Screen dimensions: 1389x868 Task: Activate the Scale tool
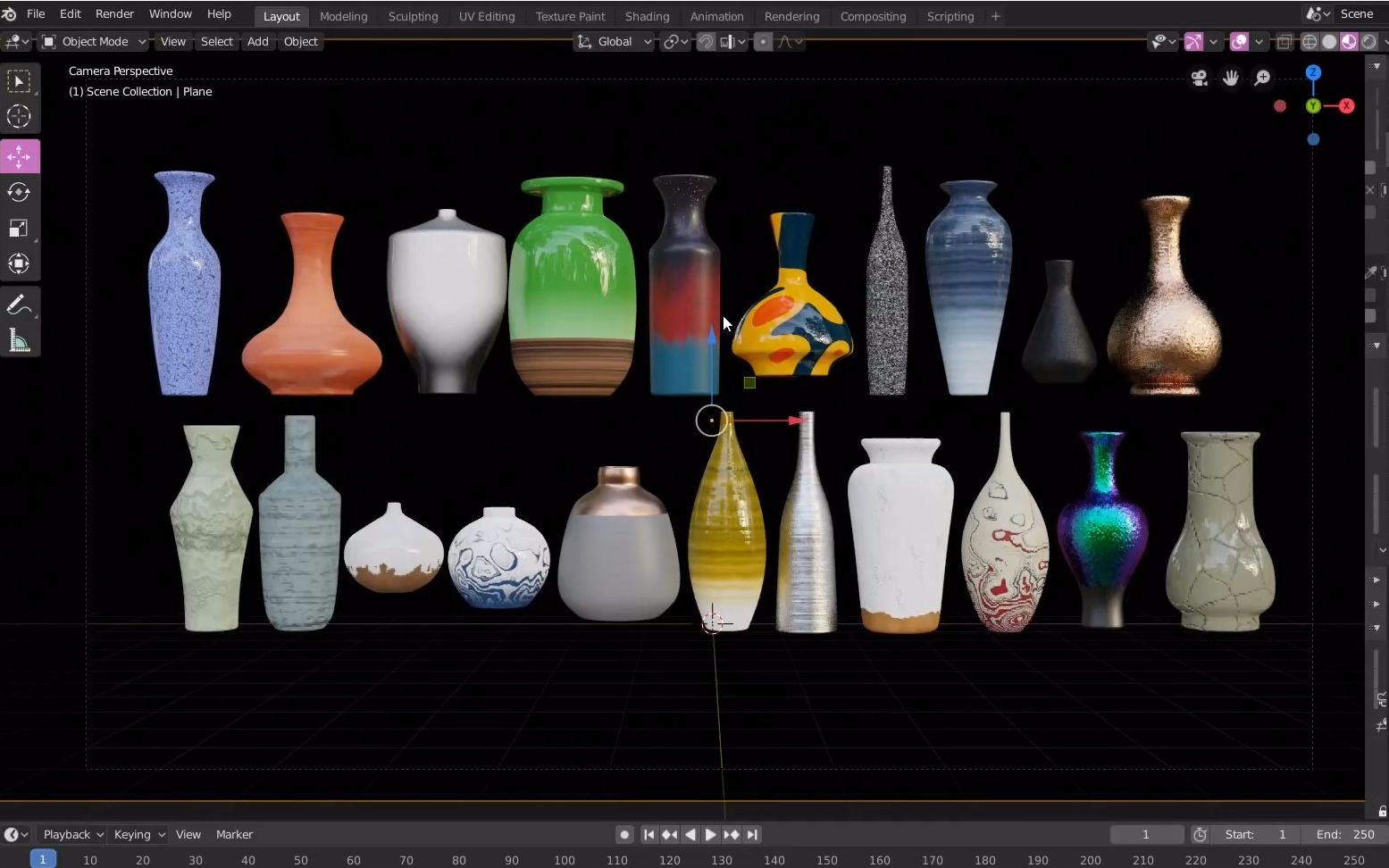pos(19,228)
